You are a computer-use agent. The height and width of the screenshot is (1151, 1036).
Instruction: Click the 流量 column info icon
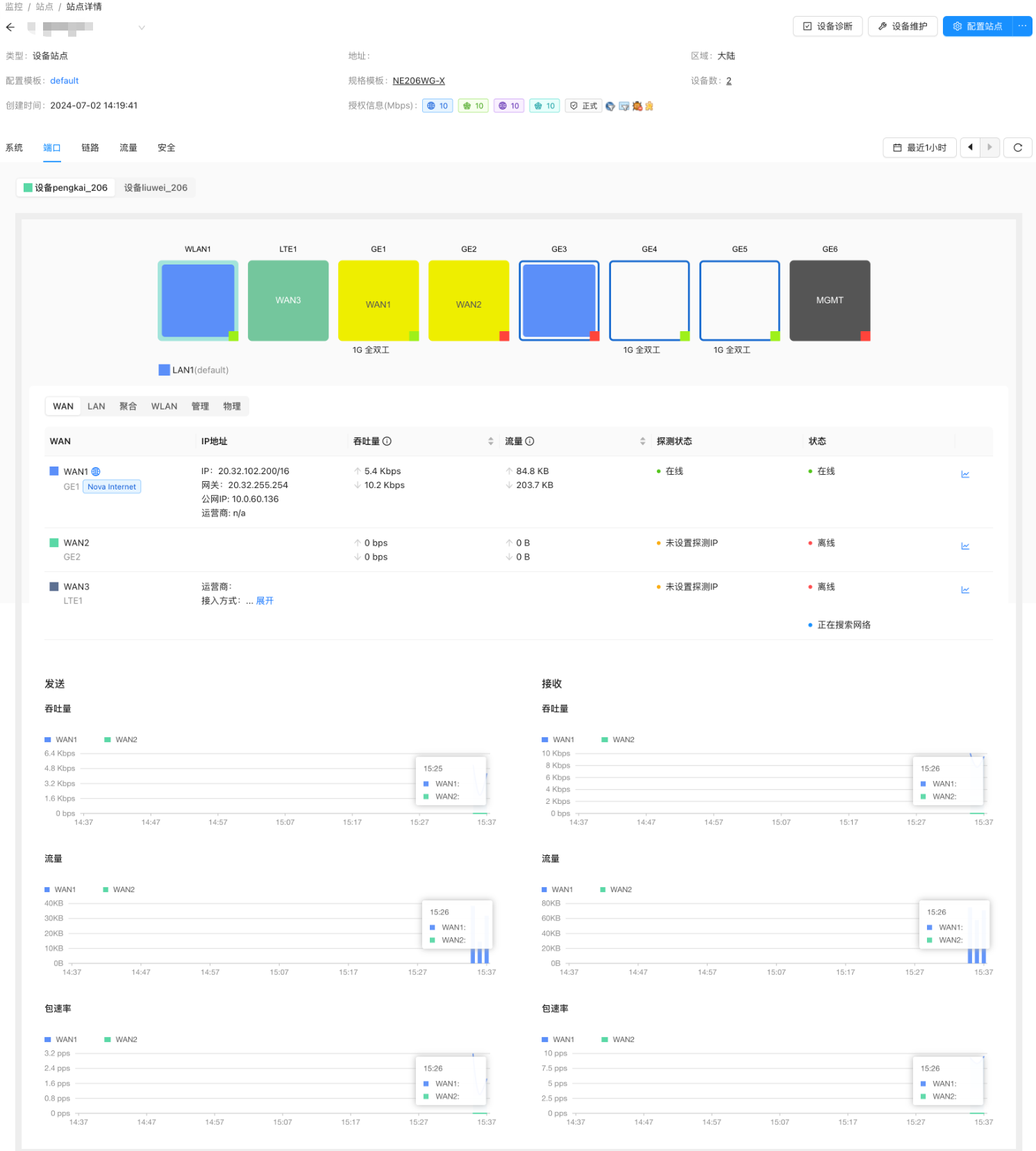[x=530, y=441]
